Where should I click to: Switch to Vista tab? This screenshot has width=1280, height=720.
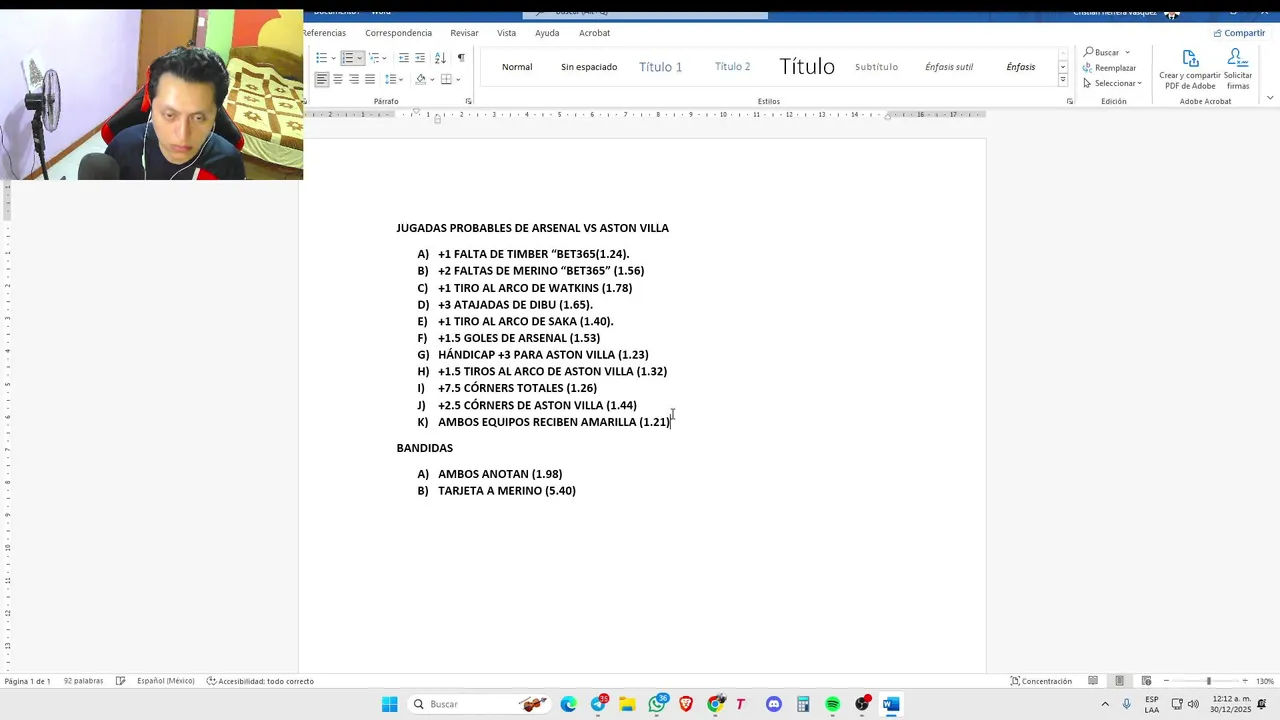pyautogui.click(x=507, y=33)
